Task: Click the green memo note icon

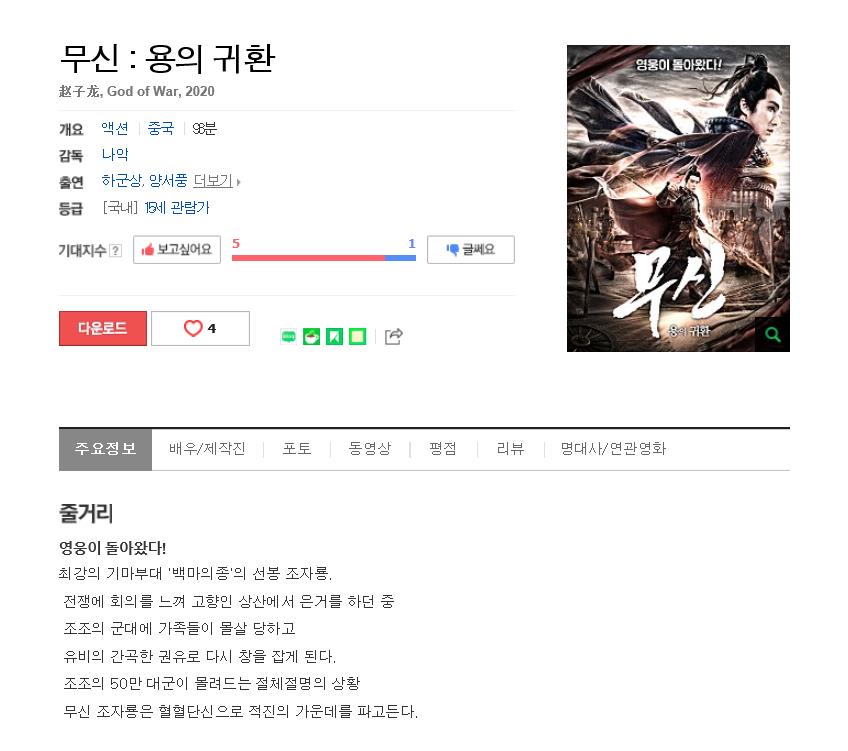Action: click(357, 337)
